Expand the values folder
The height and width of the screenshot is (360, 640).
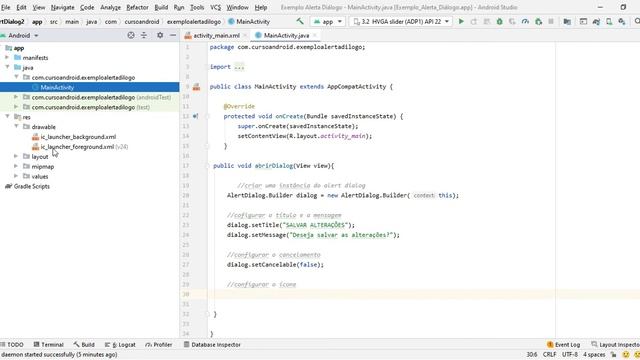(x=16, y=176)
